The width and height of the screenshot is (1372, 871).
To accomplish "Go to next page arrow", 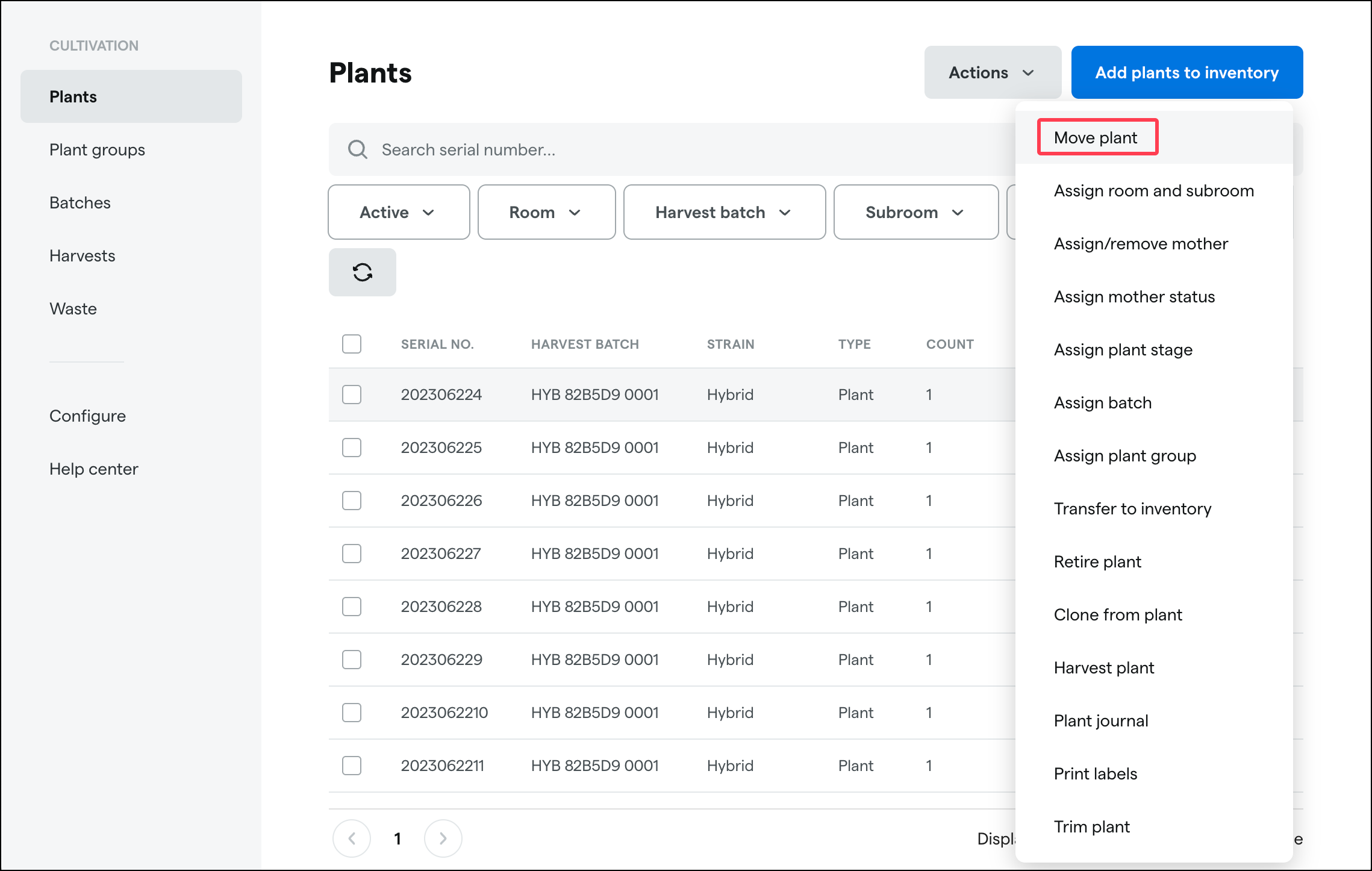I will tap(443, 838).
